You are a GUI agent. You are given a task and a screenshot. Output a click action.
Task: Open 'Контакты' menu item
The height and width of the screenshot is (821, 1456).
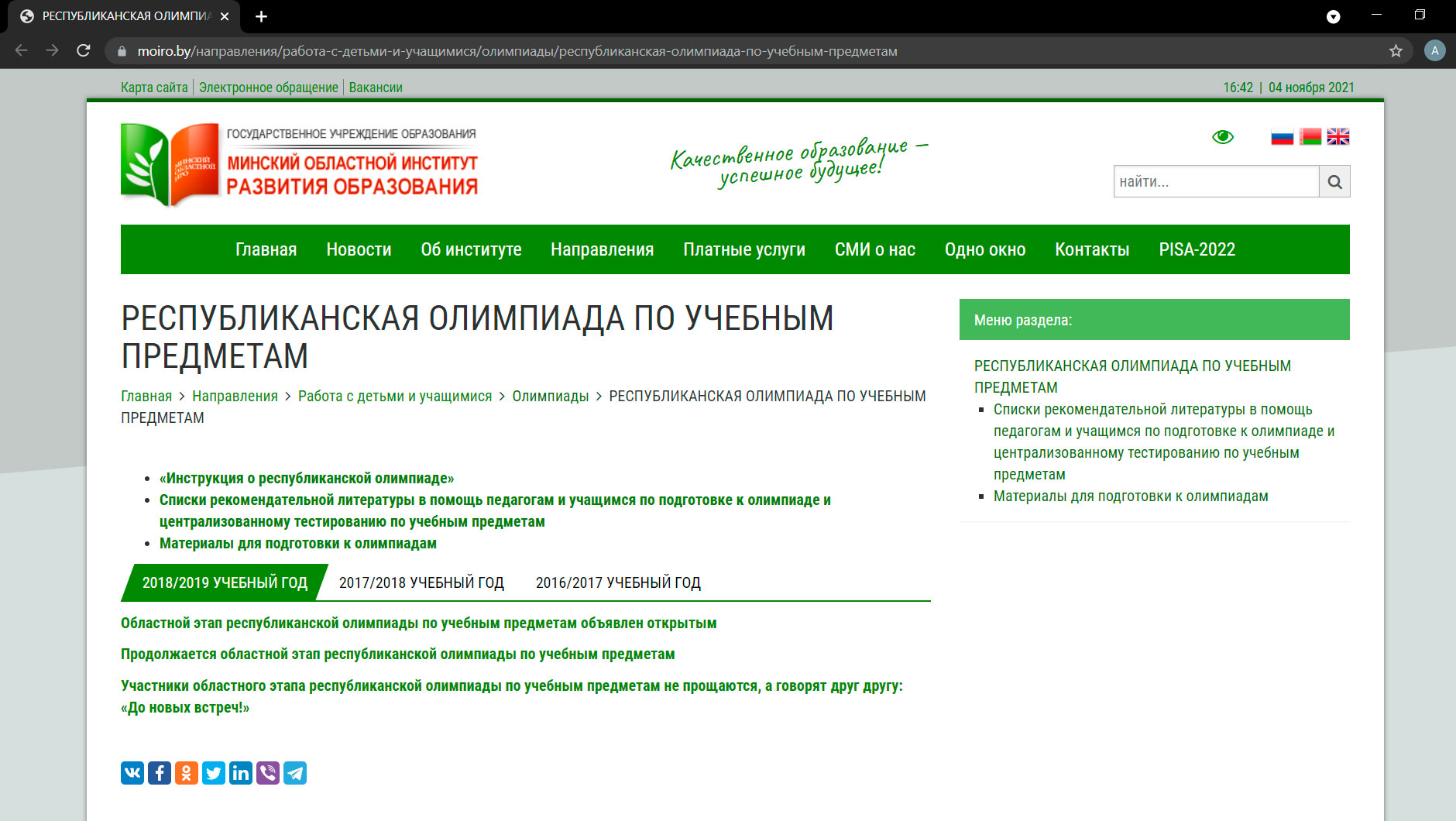(1092, 249)
